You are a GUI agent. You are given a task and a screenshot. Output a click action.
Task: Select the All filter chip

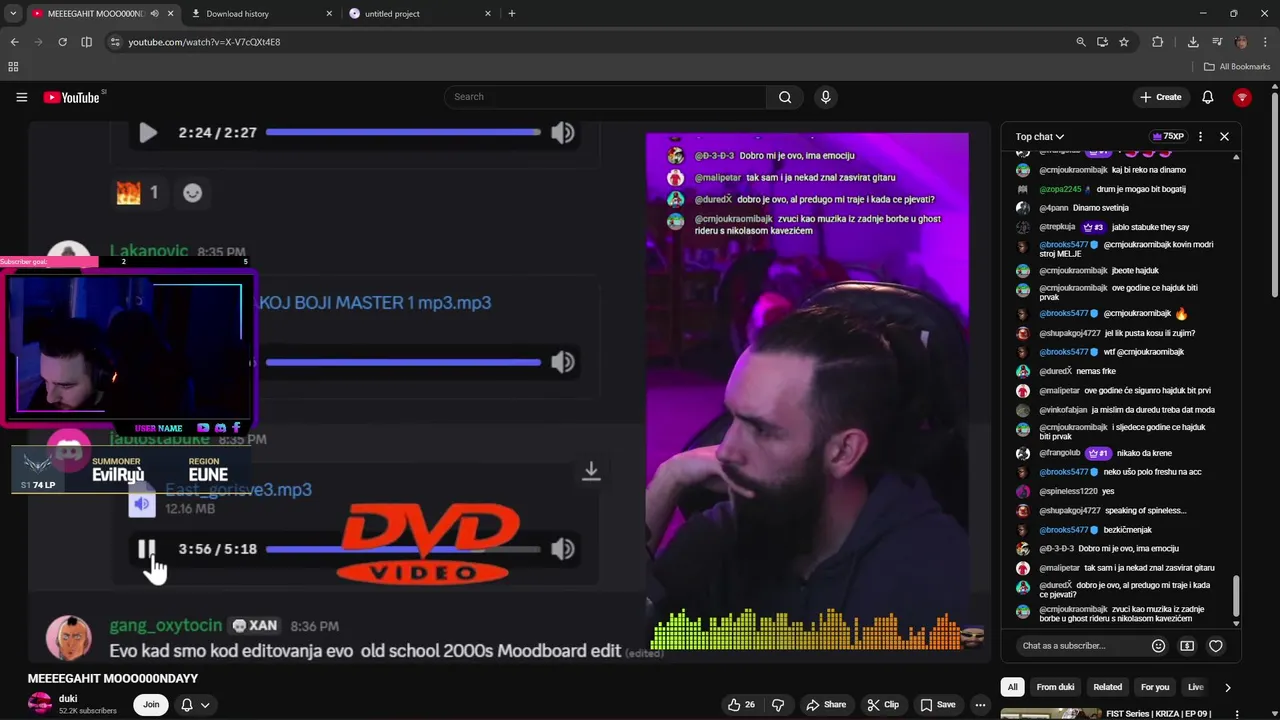(1012, 687)
